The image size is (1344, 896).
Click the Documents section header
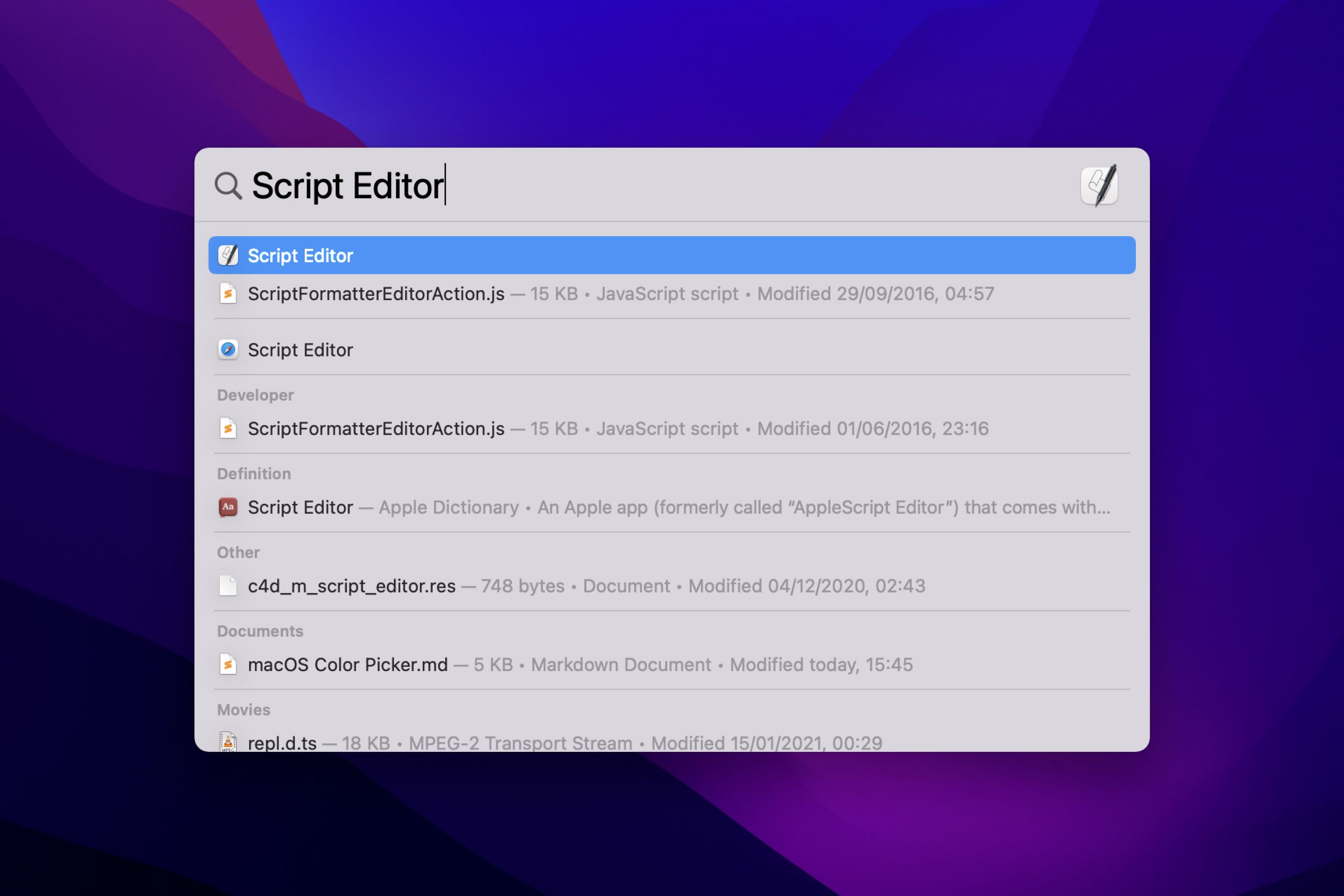(x=260, y=631)
